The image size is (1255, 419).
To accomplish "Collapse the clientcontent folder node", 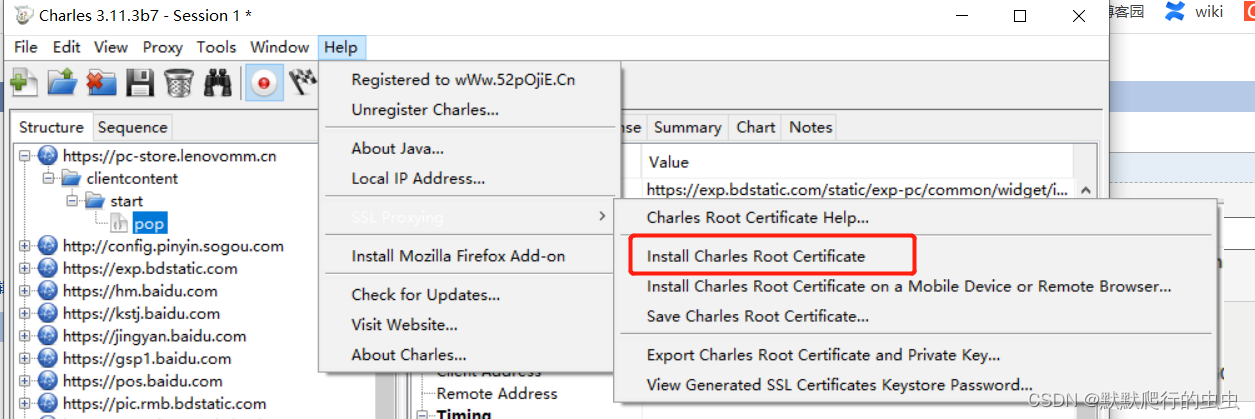I will tap(47, 178).
